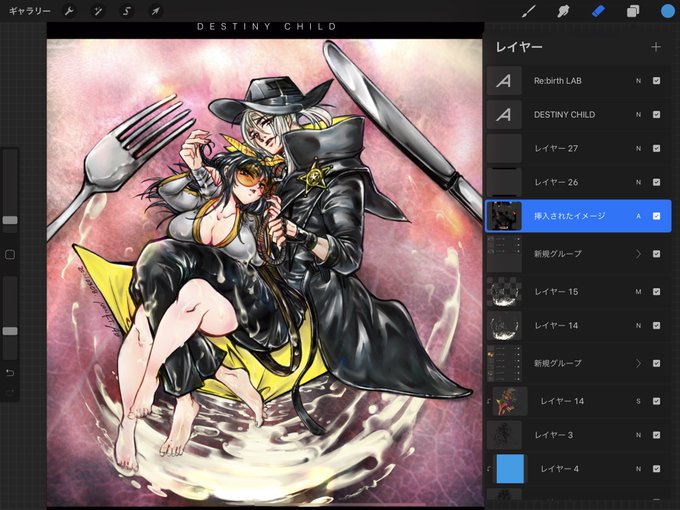This screenshot has height=510, width=680.
Task: Select the DESTINY CHILD layer name
Action: tap(564, 114)
